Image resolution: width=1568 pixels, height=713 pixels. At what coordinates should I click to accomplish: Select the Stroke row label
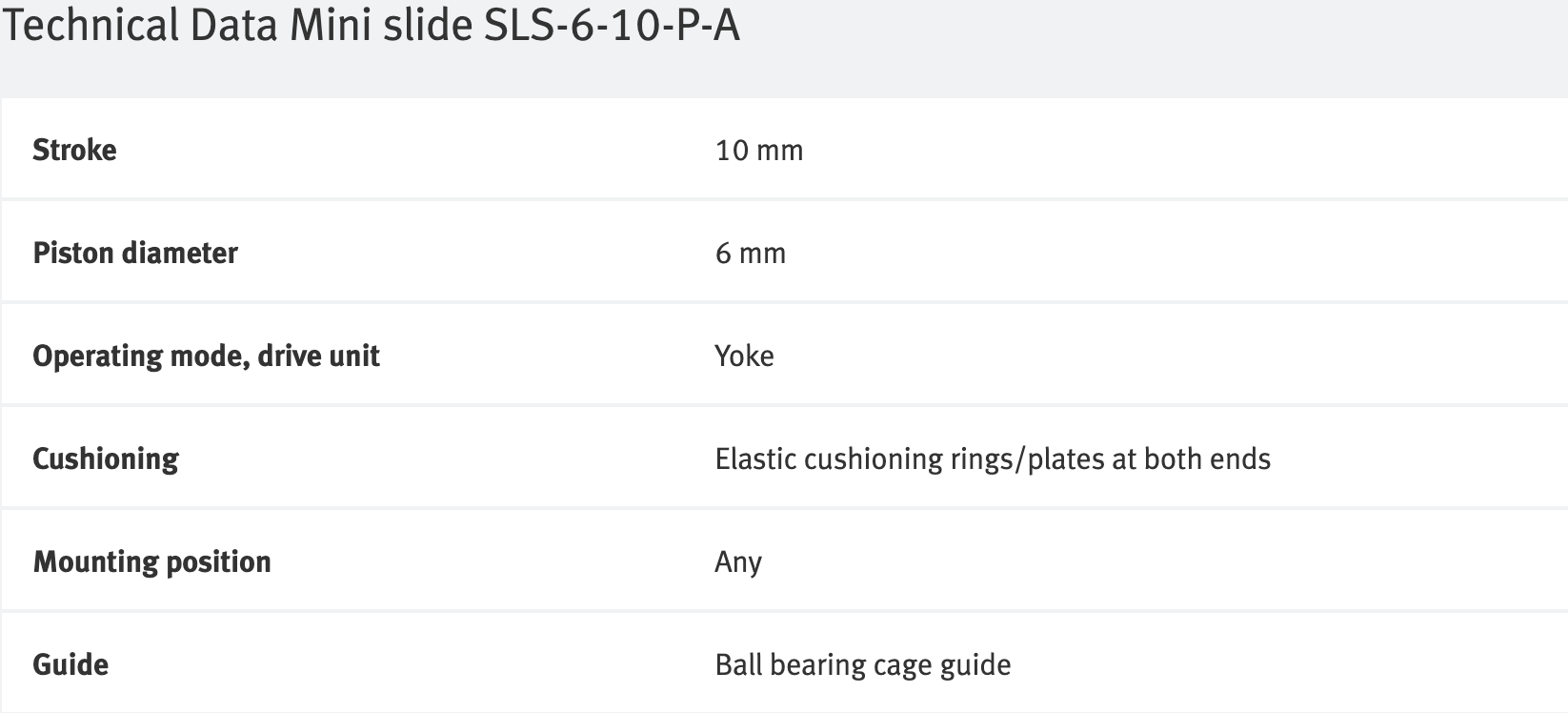coord(74,150)
